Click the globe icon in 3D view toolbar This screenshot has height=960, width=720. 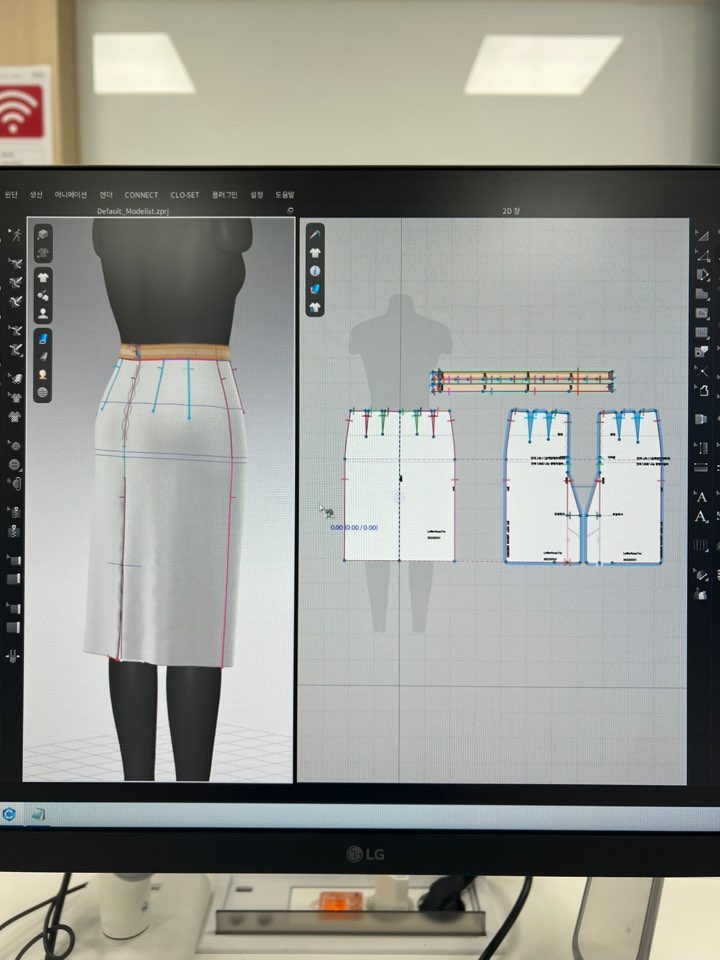[44, 393]
